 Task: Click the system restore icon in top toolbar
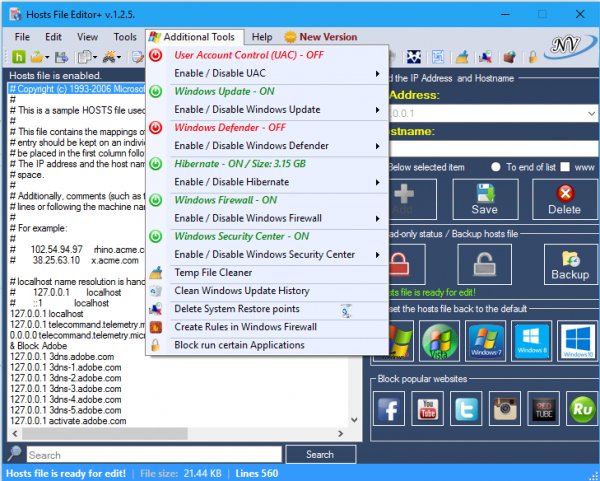[485, 57]
